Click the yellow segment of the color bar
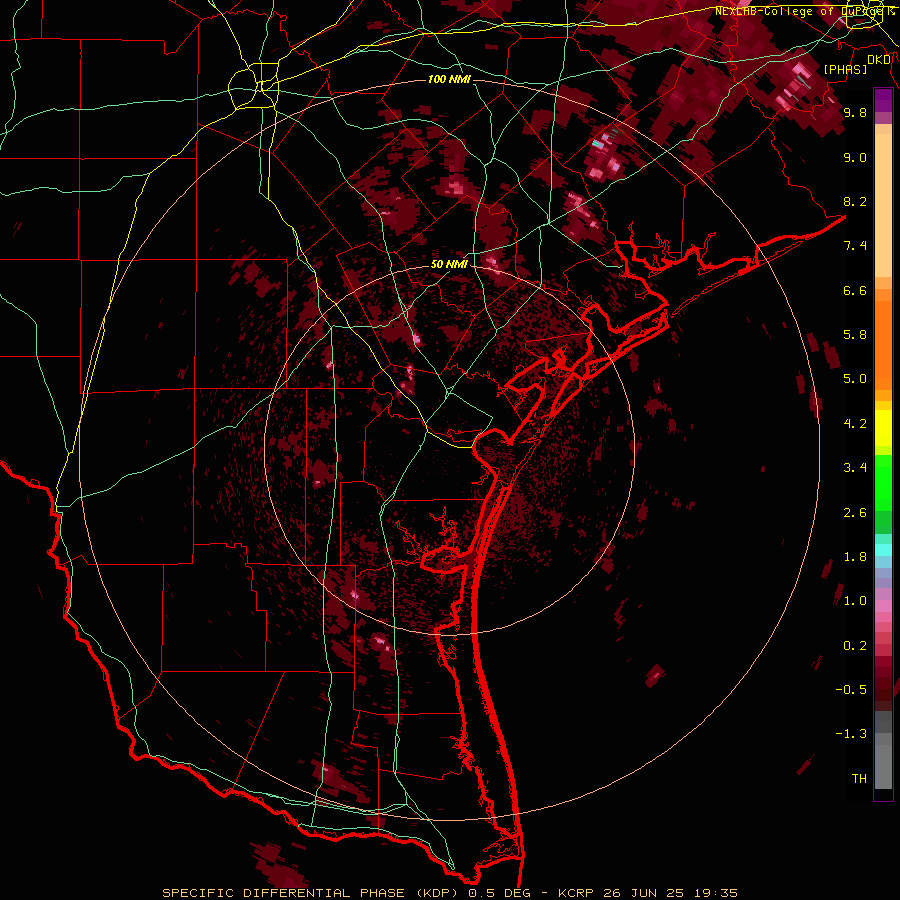 pyautogui.click(x=883, y=428)
